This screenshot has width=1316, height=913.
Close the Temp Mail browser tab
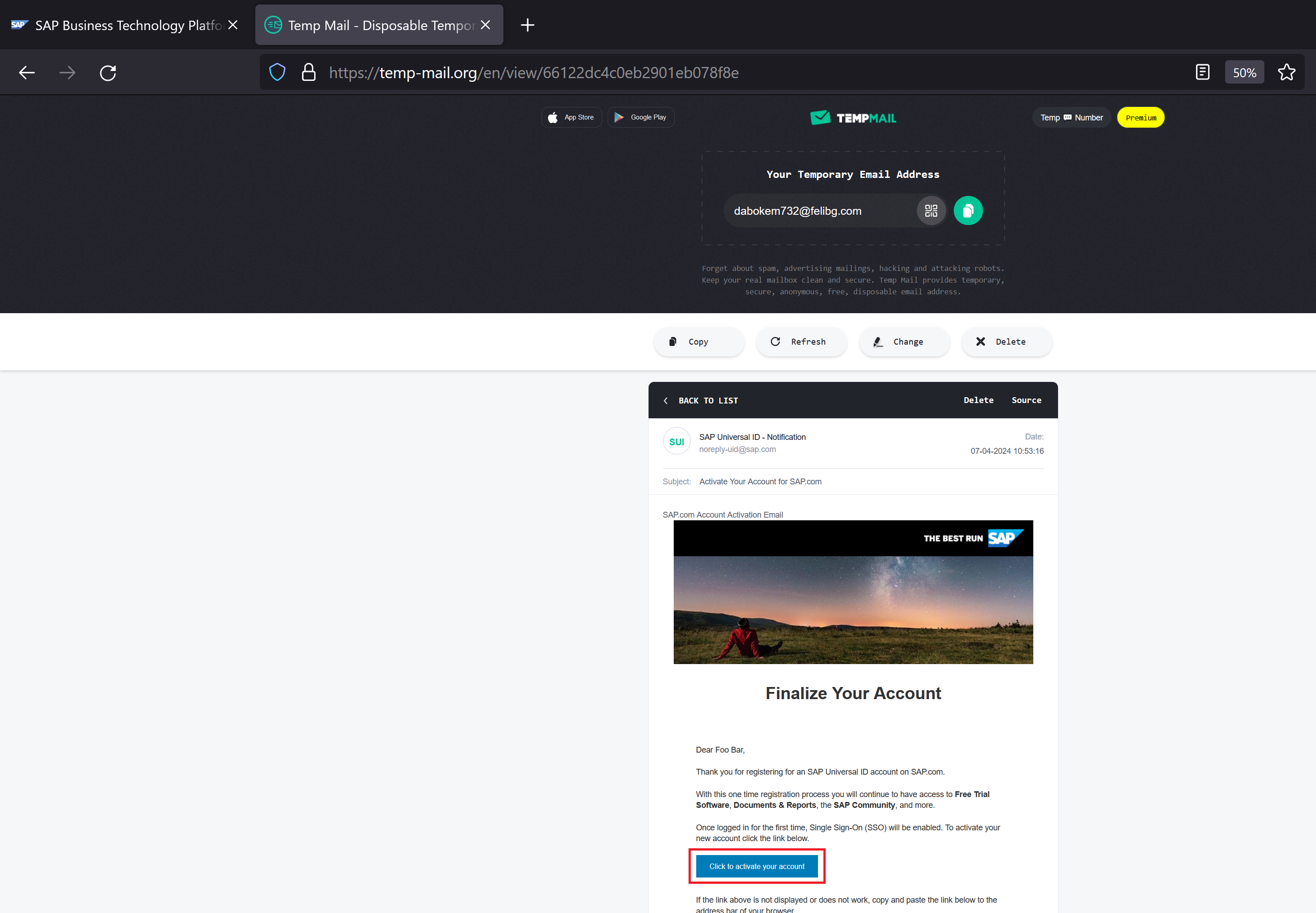tap(485, 25)
